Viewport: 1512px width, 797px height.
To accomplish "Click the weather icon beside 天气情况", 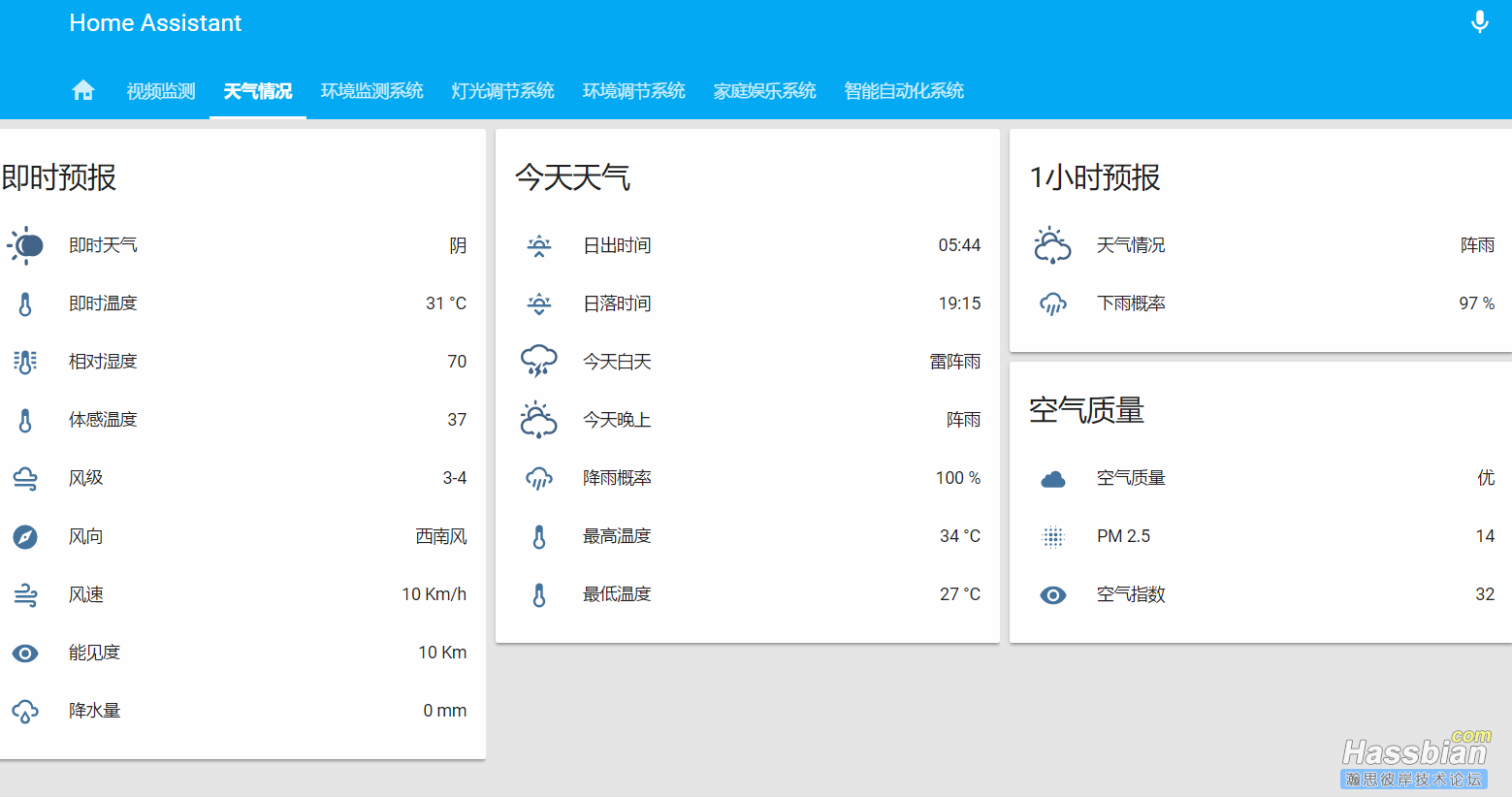I will coord(1053,245).
